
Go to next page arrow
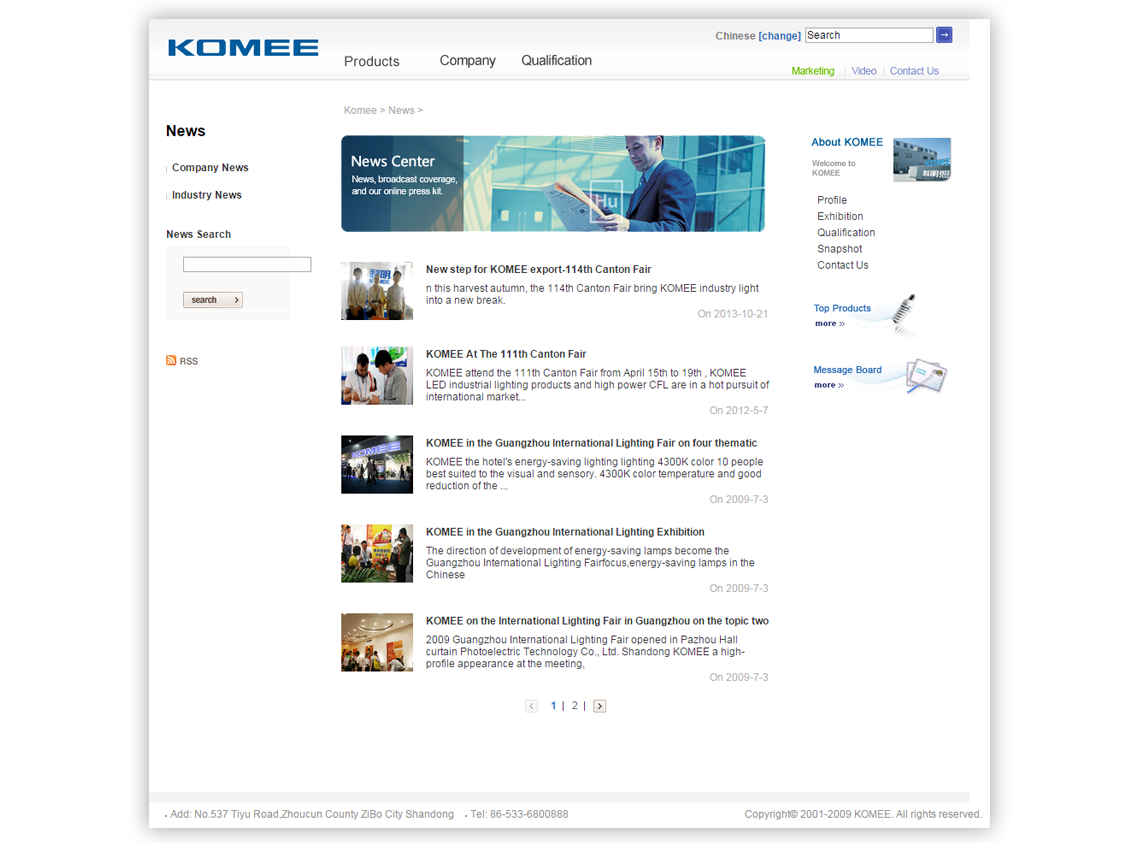[x=600, y=706]
